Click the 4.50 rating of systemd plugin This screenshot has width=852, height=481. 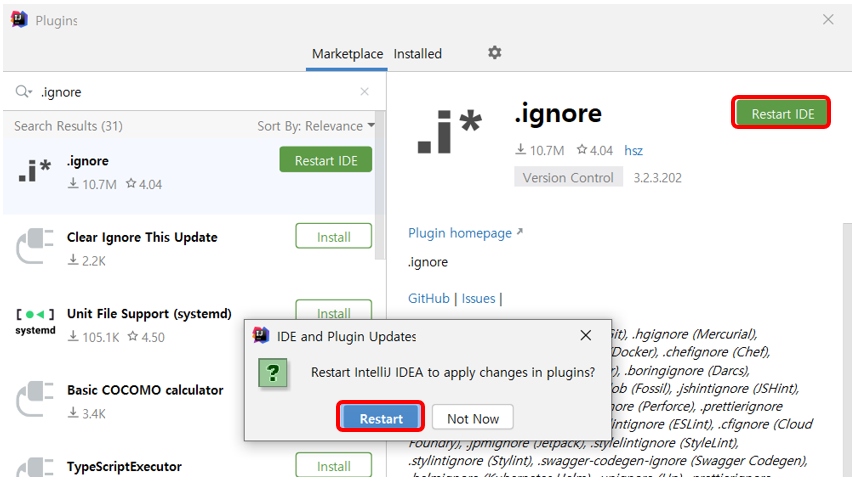(146, 338)
